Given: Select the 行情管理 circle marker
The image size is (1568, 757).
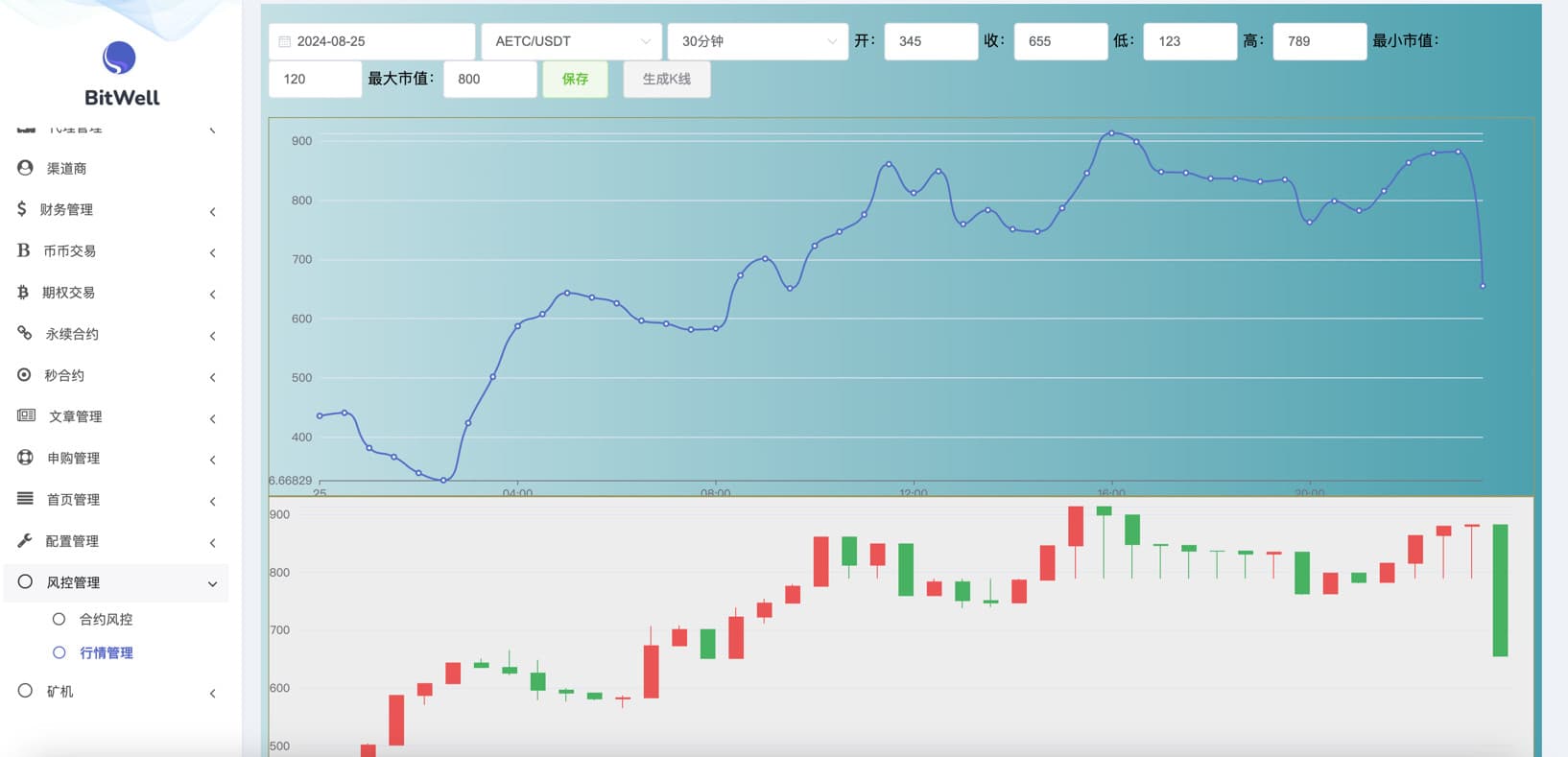Looking at the screenshot, I should point(59,653).
